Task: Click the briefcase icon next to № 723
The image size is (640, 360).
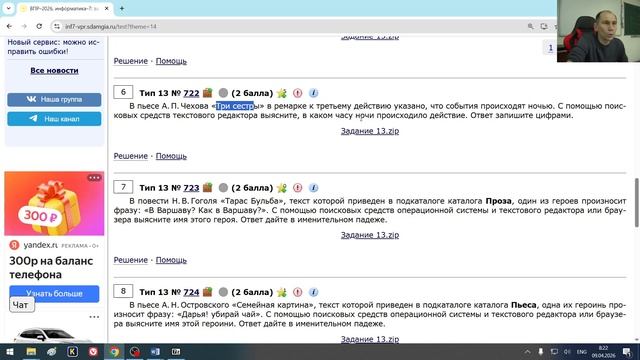Action: point(208,188)
